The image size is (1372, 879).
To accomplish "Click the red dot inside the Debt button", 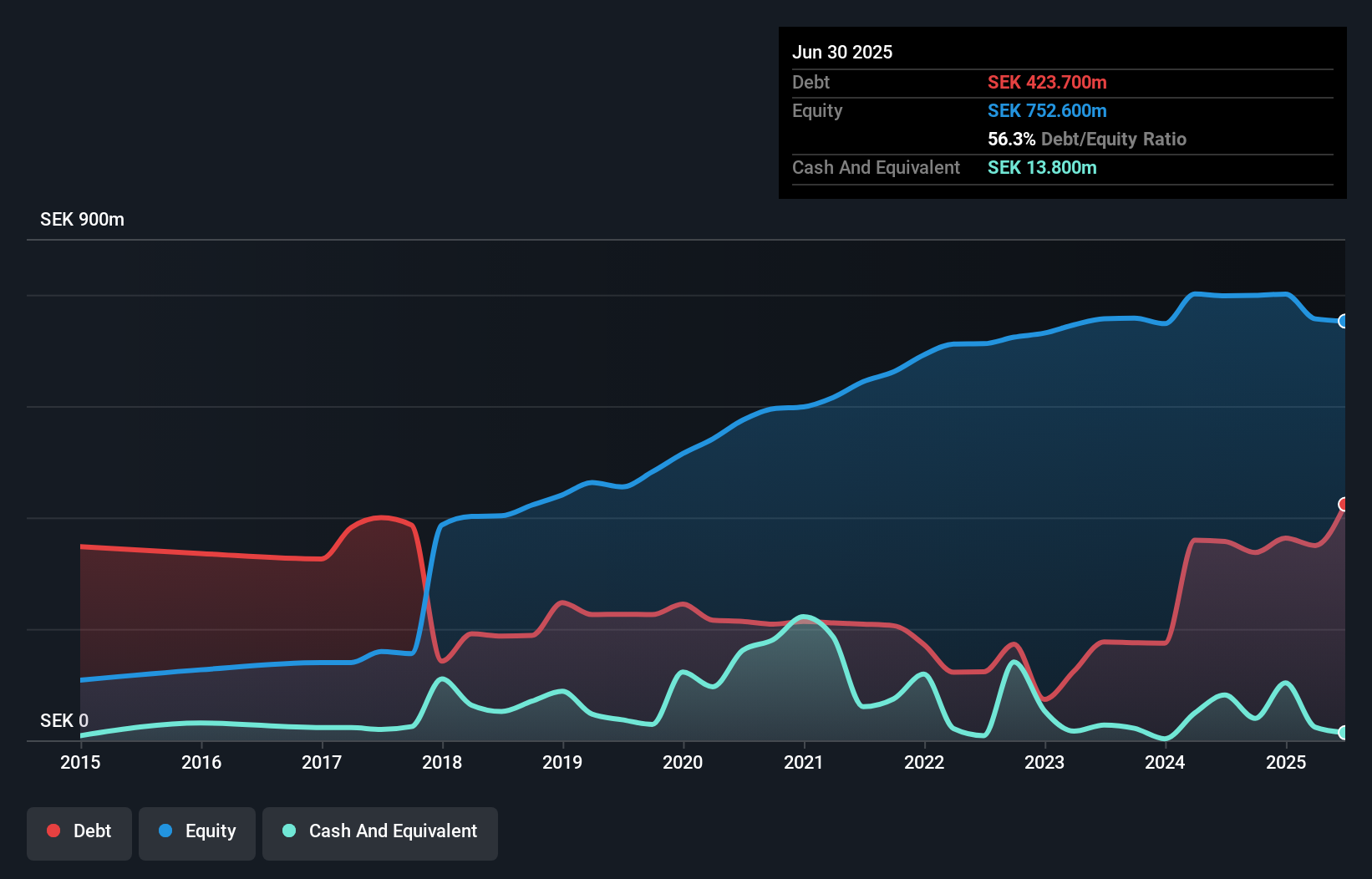I will click(53, 831).
